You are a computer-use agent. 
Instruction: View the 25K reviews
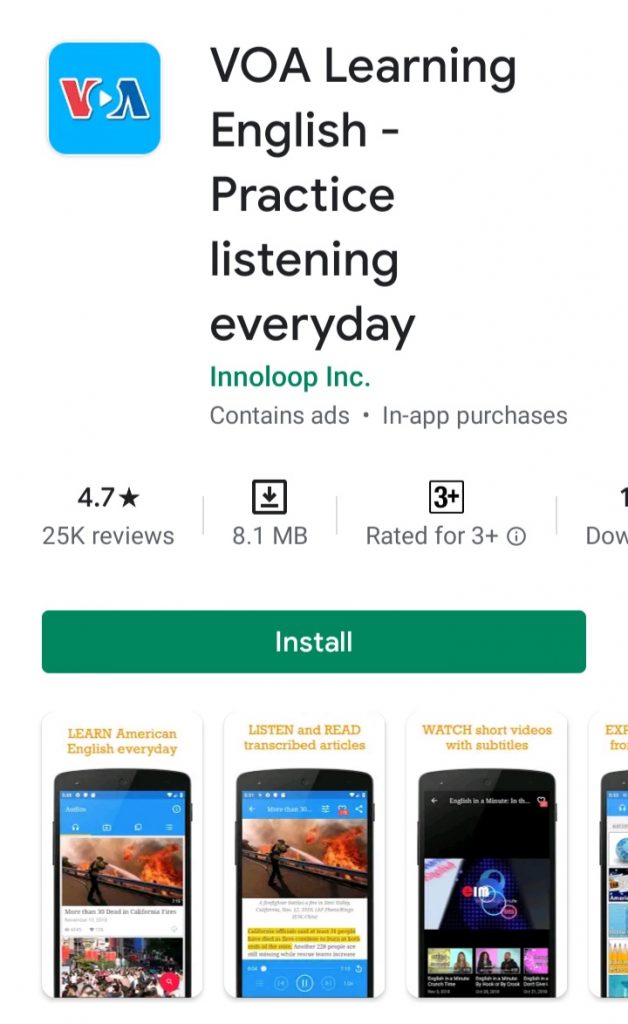[x=108, y=536]
